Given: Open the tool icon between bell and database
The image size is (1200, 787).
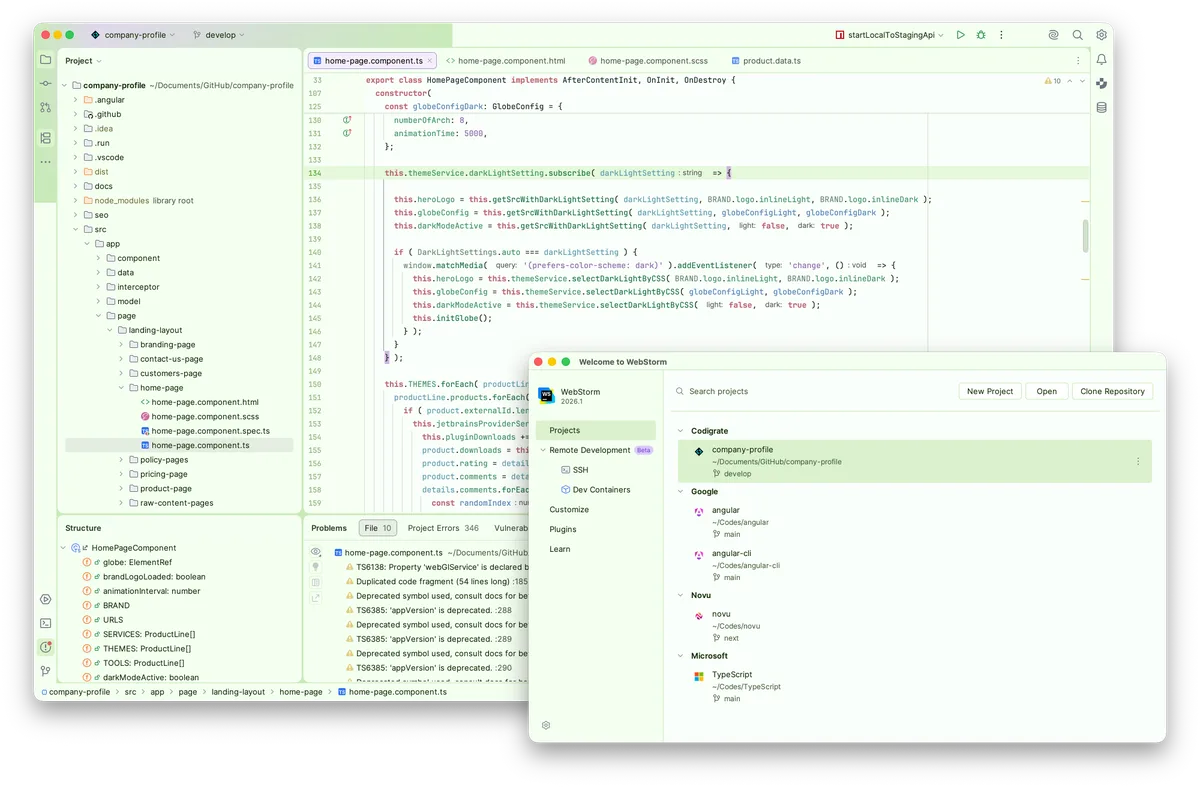Looking at the screenshot, I should point(1101,84).
